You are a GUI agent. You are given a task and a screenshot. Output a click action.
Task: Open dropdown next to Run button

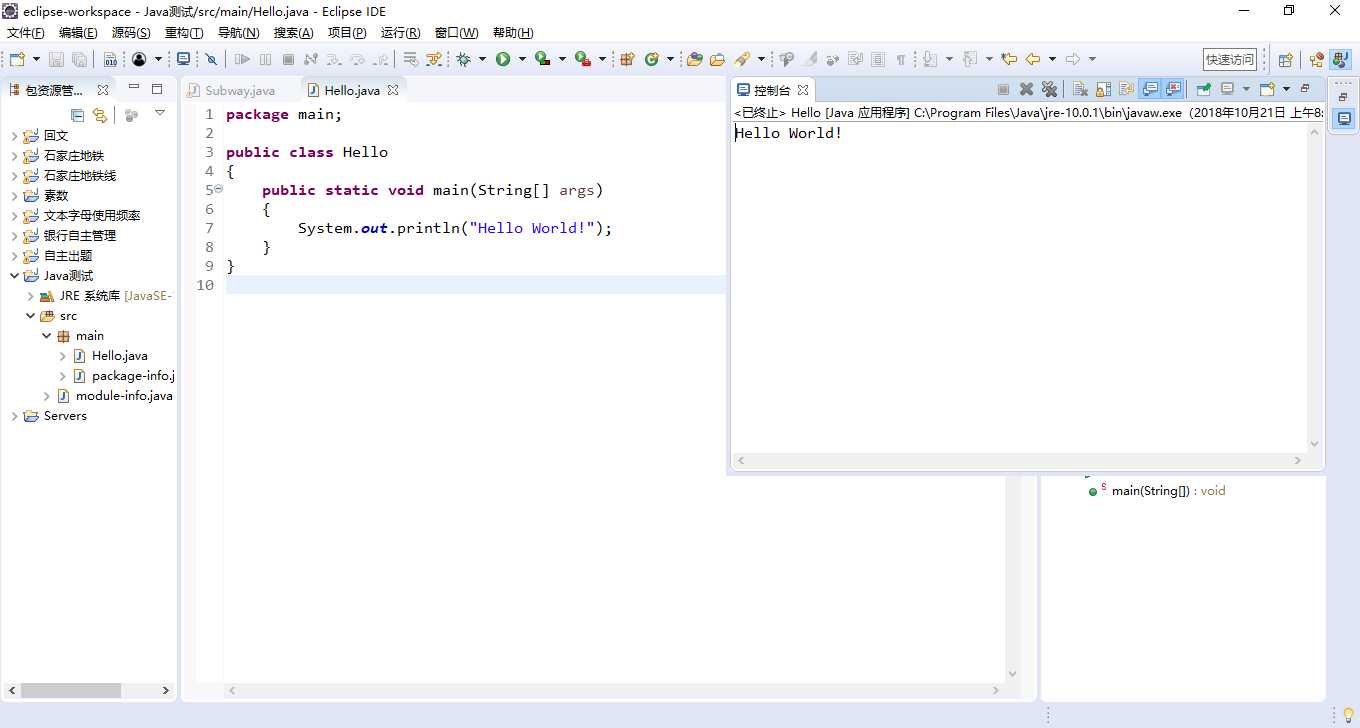(522, 59)
